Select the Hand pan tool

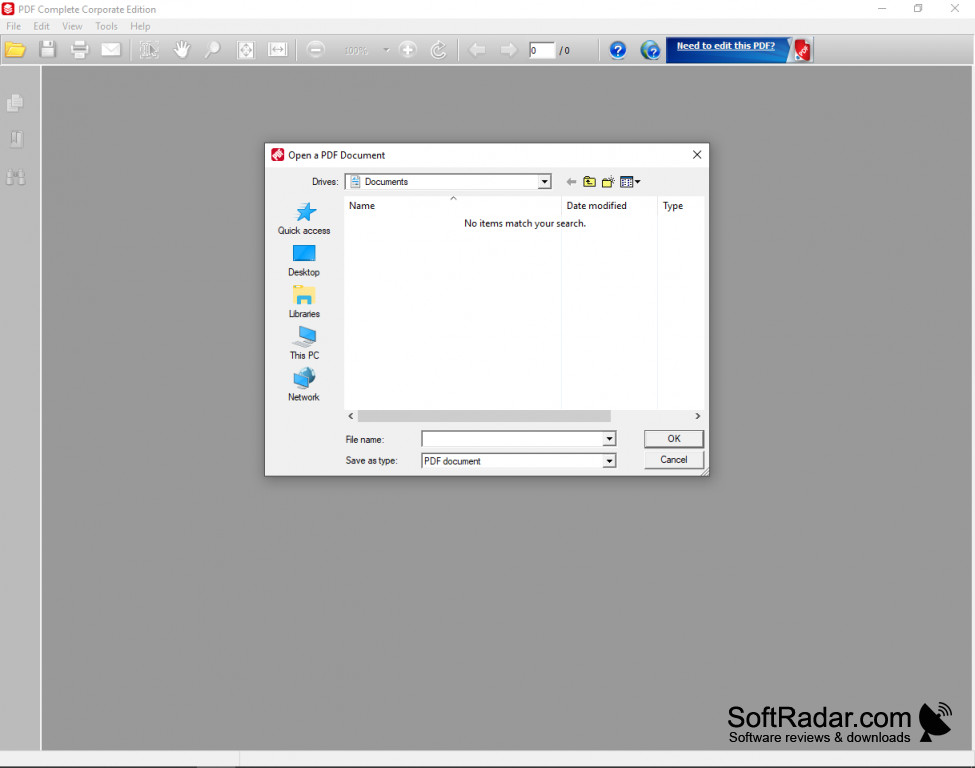pos(182,49)
